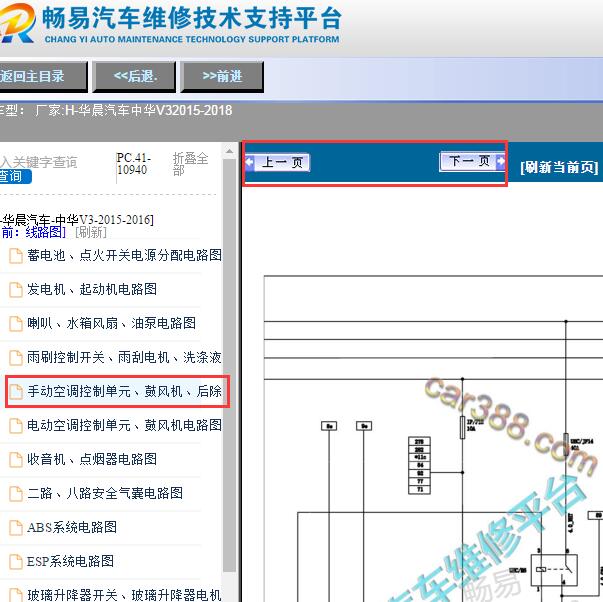The width and height of the screenshot is (603, 602).
Task: Click document icon beside ABS系统 entry
Action: tap(16, 527)
